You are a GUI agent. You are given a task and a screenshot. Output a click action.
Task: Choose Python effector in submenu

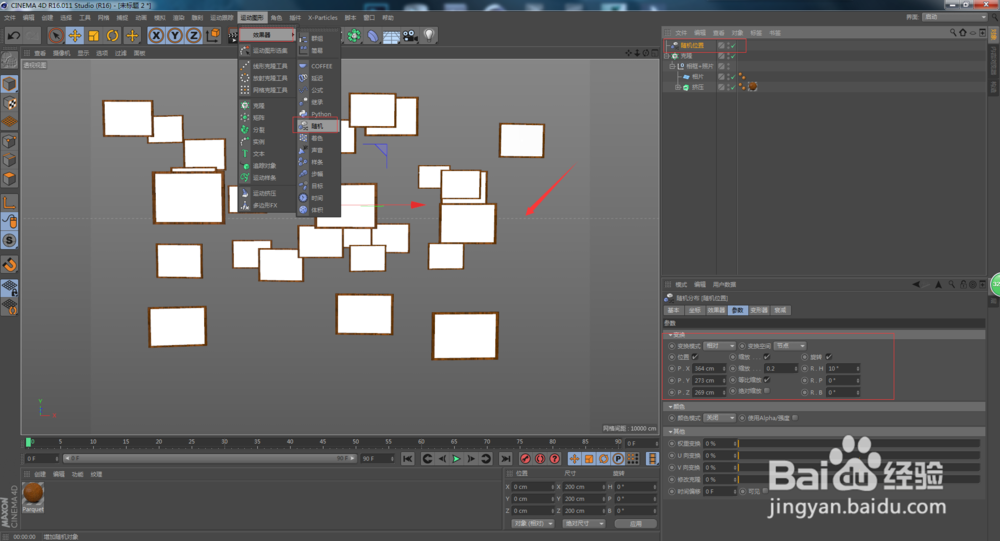pyautogui.click(x=318, y=114)
